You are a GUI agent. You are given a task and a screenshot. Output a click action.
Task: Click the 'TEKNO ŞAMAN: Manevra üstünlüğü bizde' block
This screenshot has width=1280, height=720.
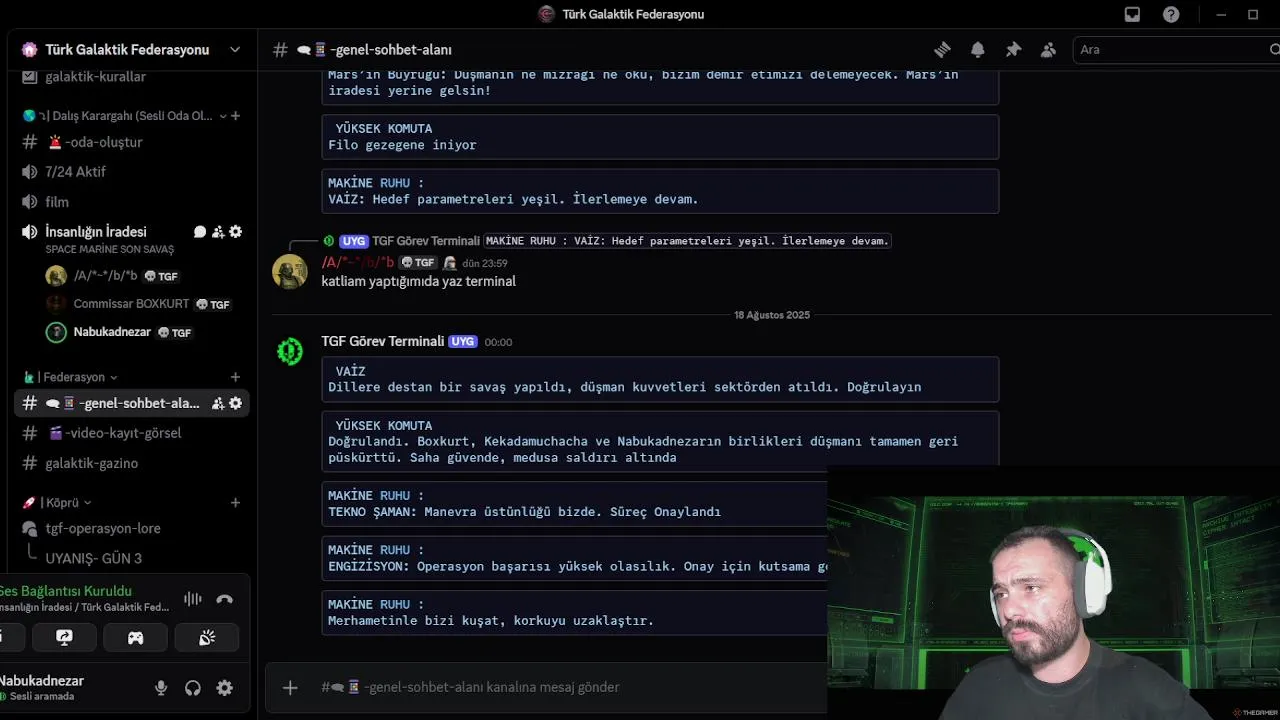pos(575,504)
